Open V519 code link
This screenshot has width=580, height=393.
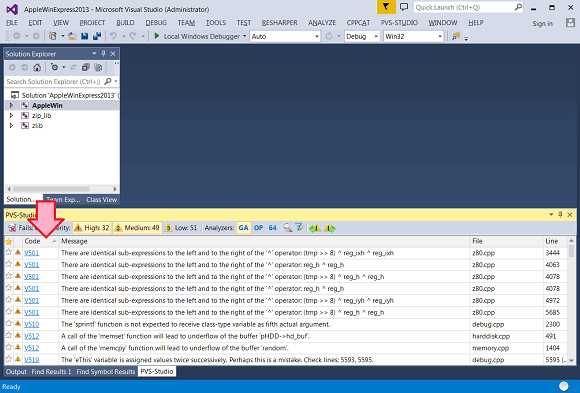pyautogui.click(x=31, y=359)
